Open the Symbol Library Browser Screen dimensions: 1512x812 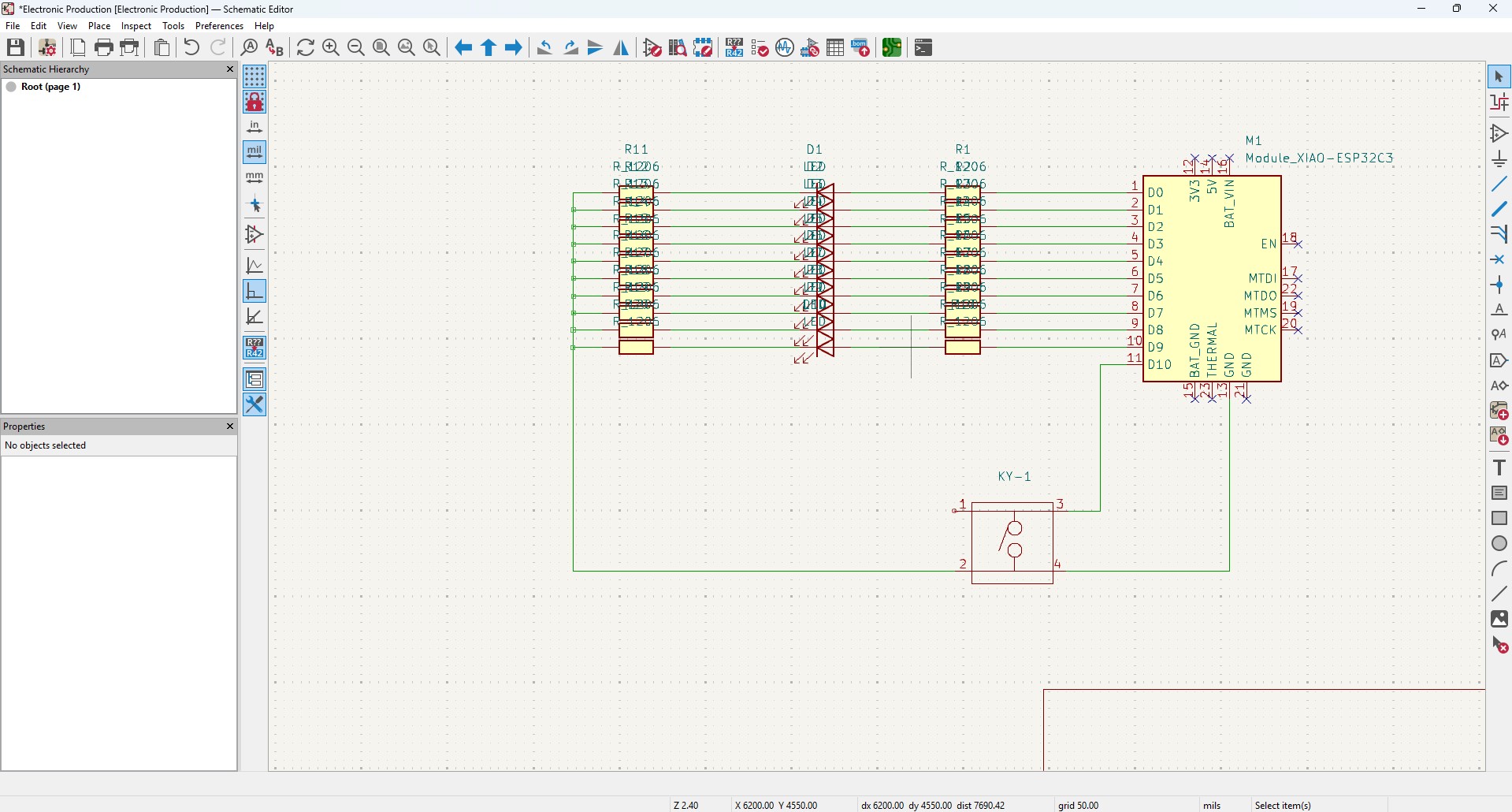coord(678,47)
